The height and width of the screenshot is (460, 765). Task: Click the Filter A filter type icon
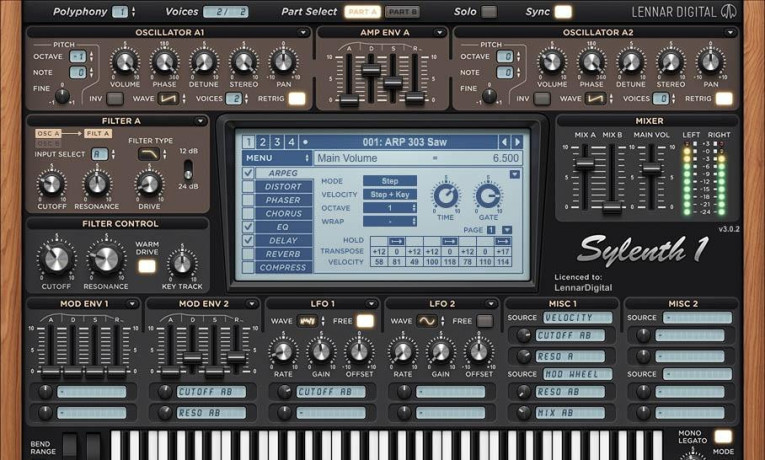coord(149,154)
